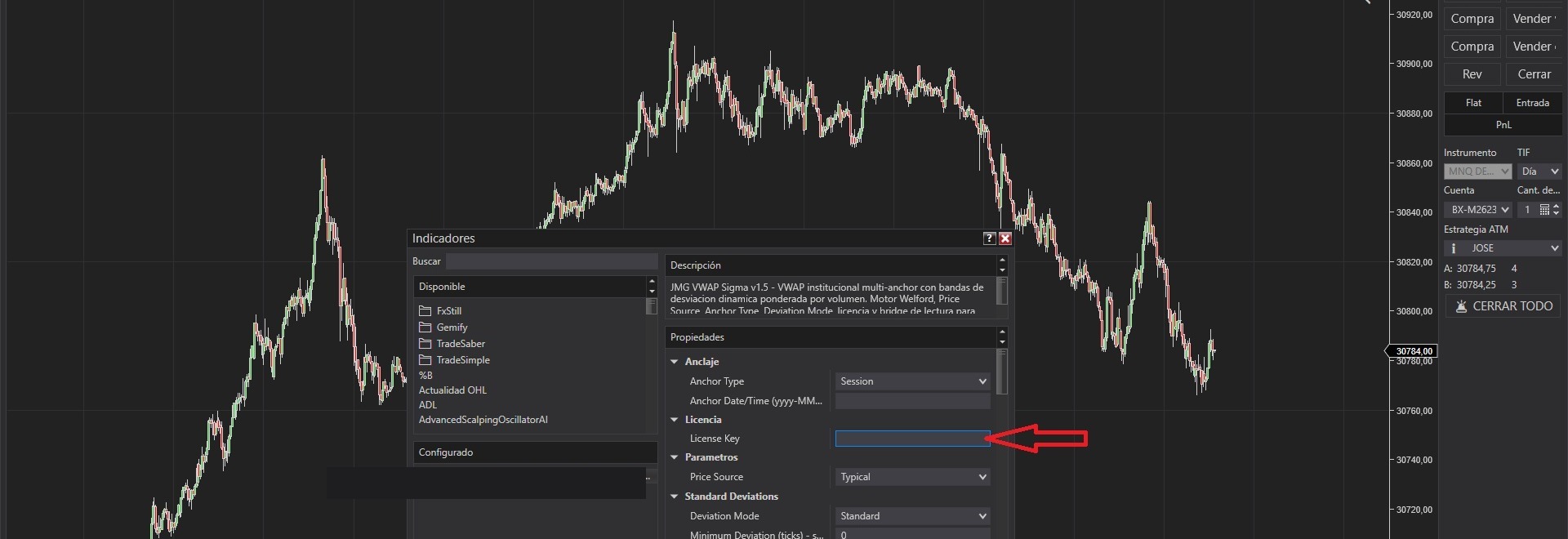Click the Descripción section header
Screen dimensions: 1568x539
coord(831,265)
